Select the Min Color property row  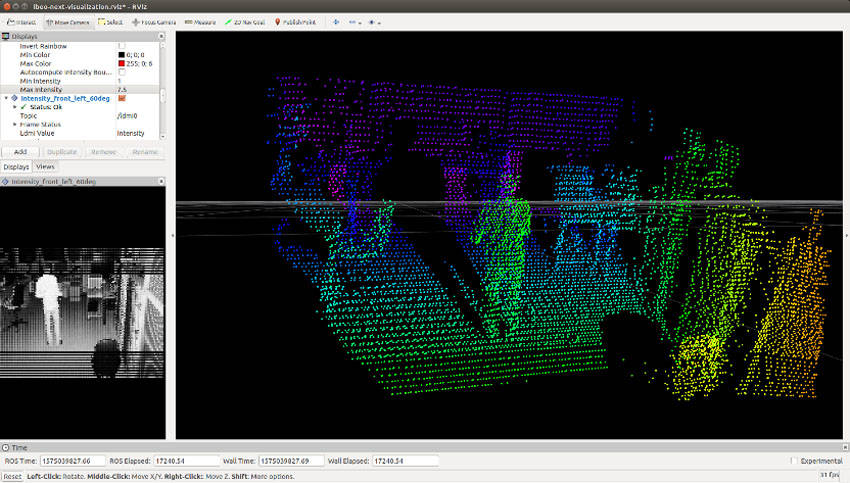(80, 55)
